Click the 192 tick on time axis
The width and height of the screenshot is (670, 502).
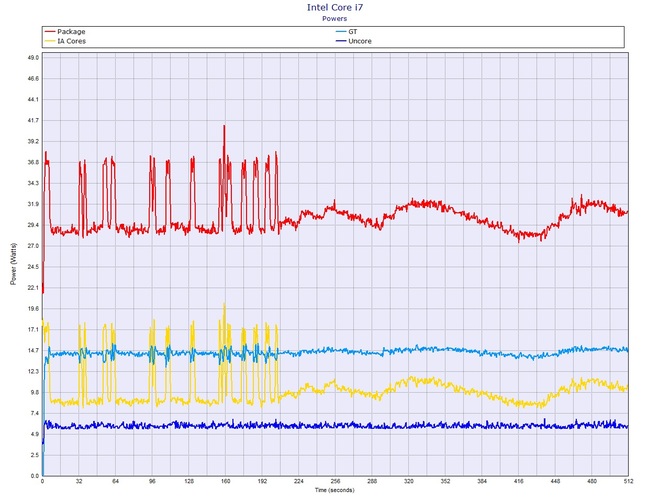pyautogui.click(x=262, y=481)
